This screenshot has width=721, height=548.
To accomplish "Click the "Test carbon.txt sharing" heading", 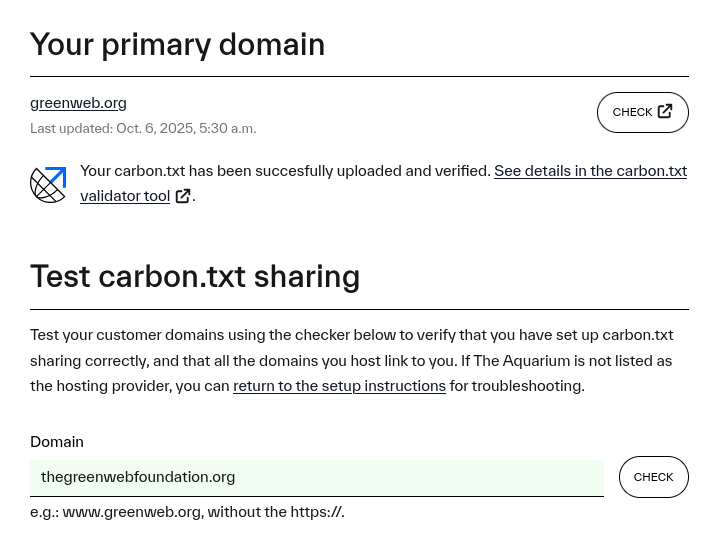I will coord(195,276).
